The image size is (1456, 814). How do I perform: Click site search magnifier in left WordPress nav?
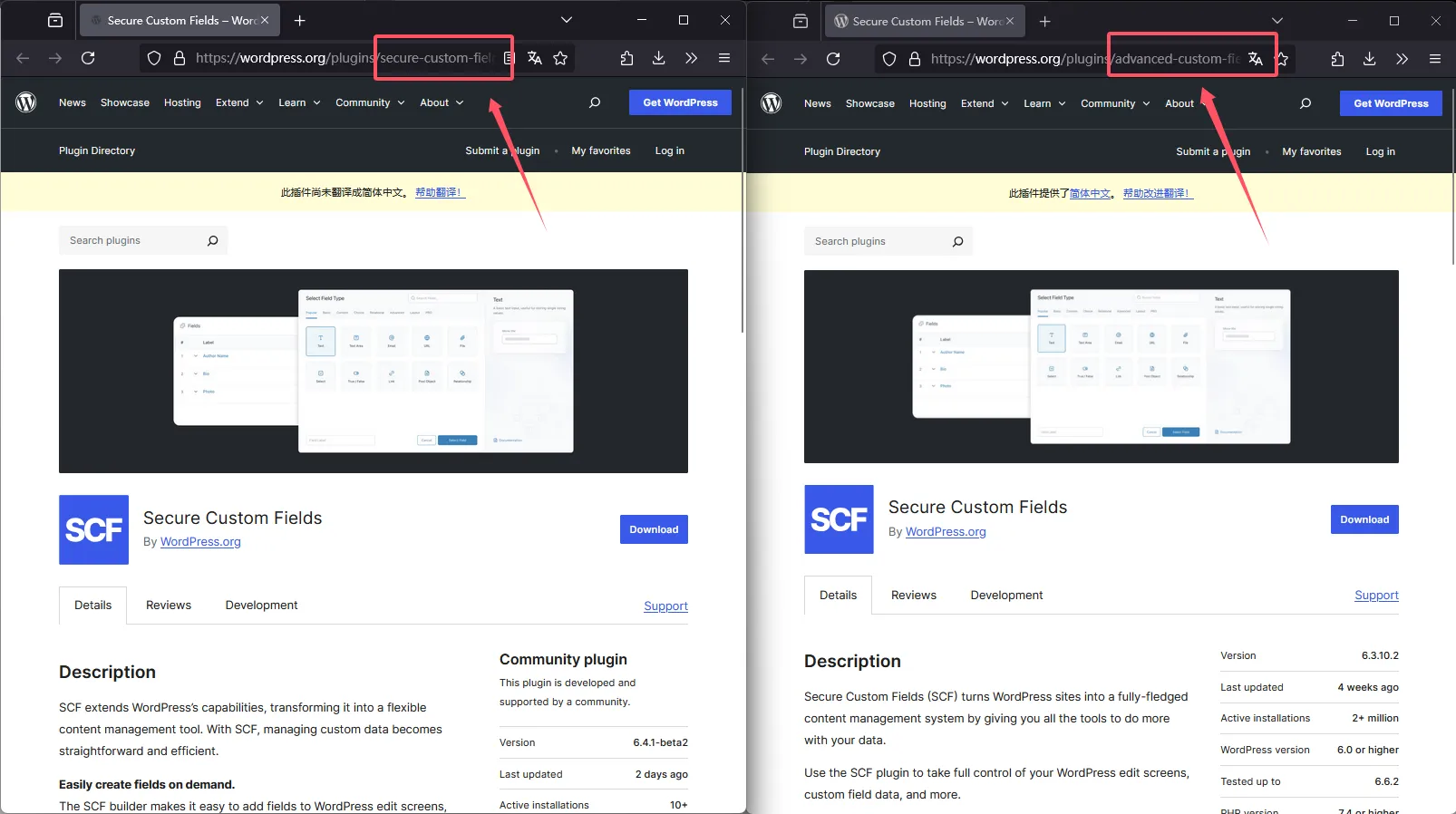point(595,102)
